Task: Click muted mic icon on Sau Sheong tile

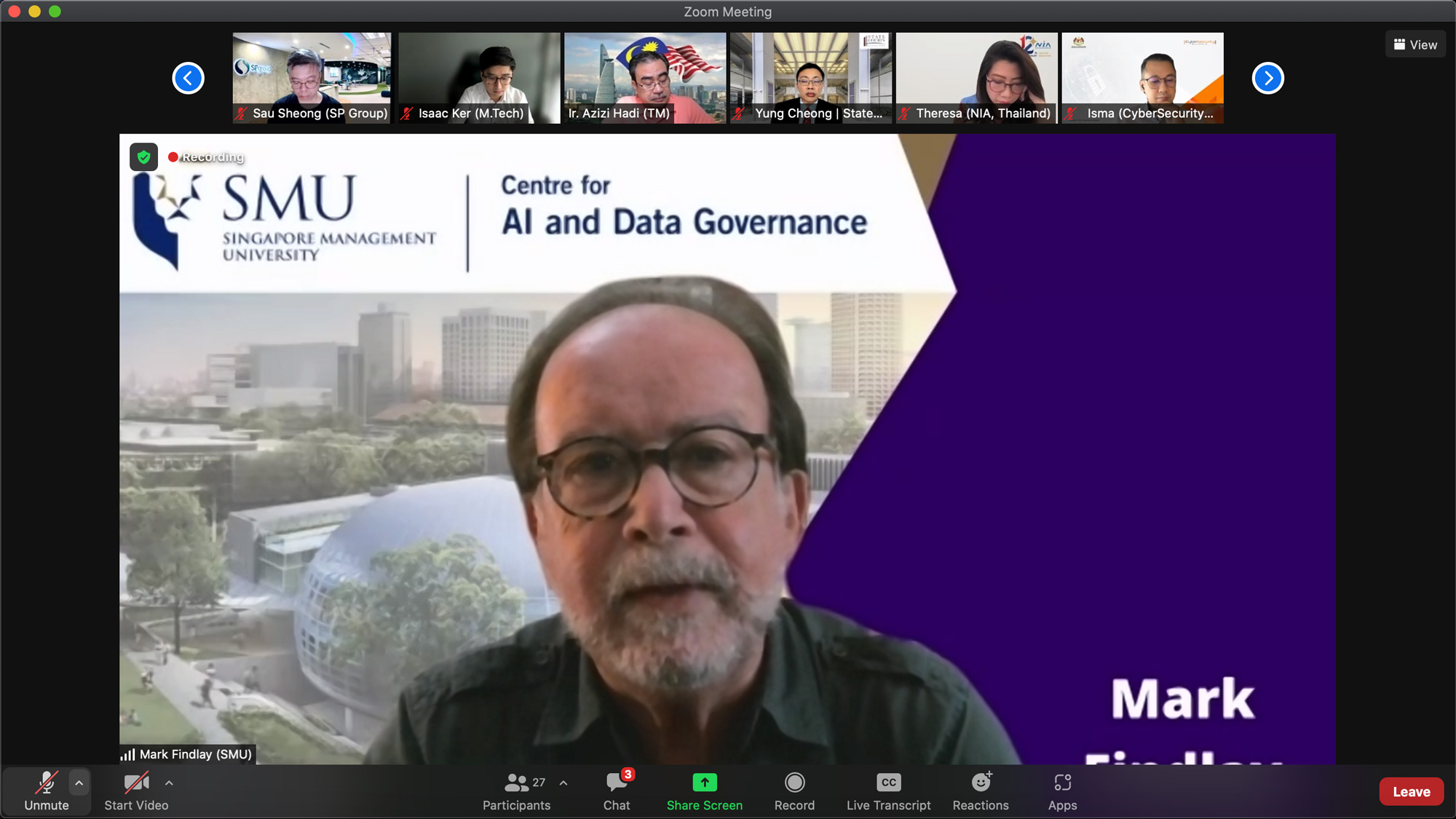Action: pos(241,114)
